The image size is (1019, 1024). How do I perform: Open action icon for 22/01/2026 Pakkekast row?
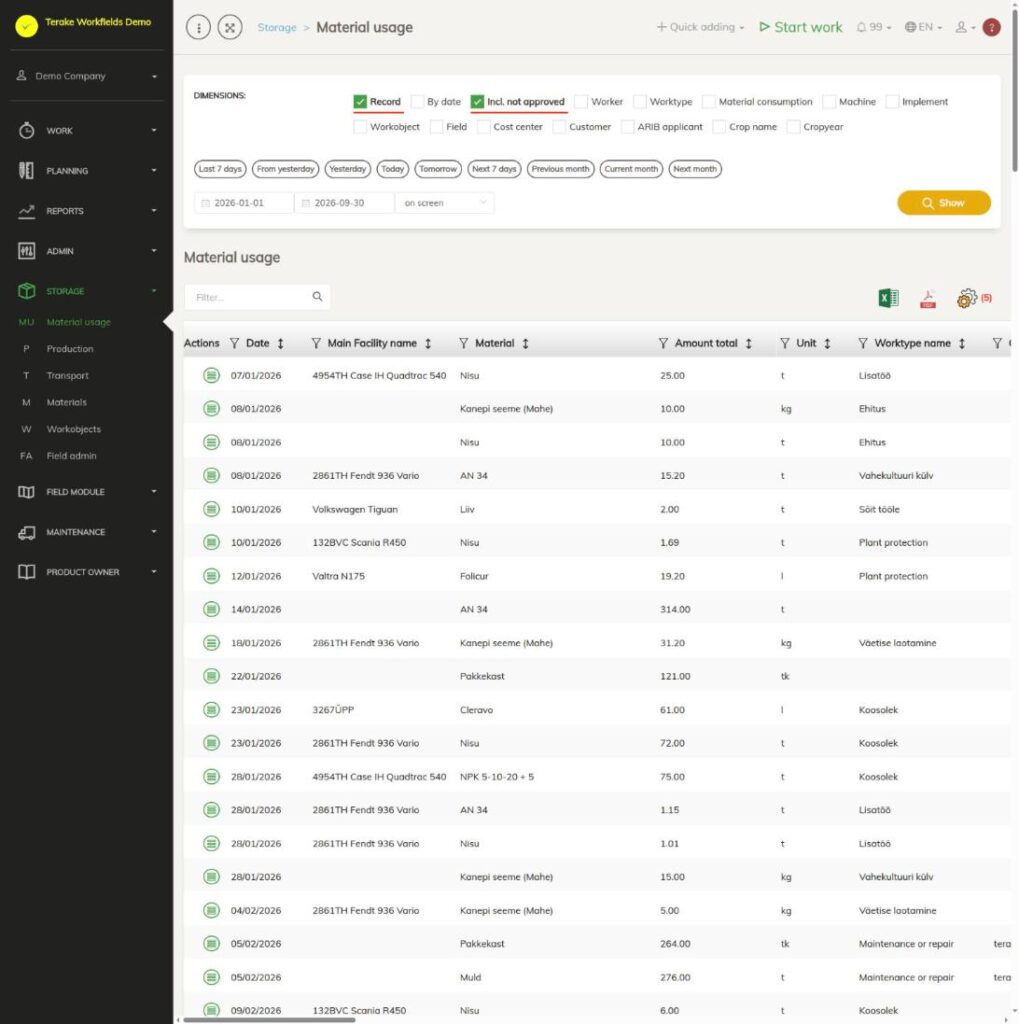tap(211, 676)
